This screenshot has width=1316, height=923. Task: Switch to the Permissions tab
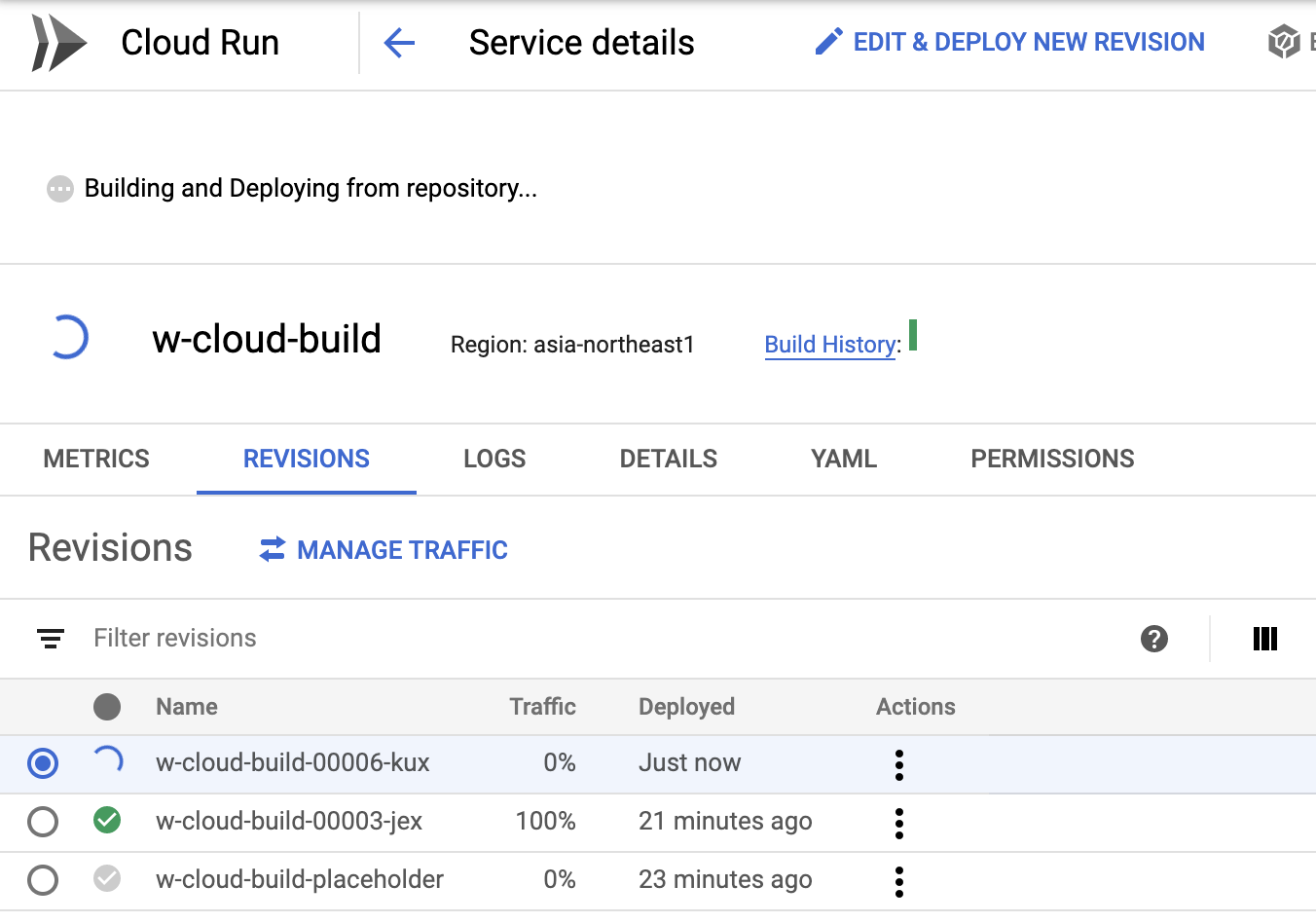click(x=1052, y=459)
